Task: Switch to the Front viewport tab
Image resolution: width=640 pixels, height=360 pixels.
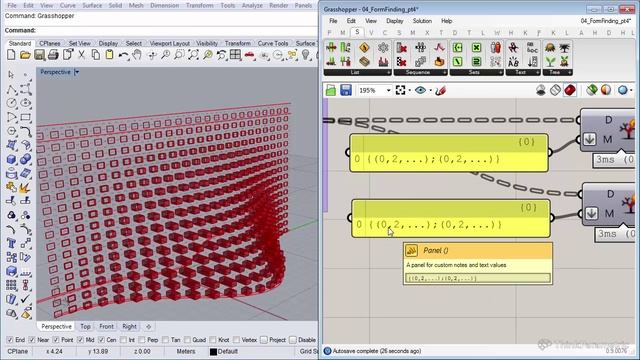Action: [106, 327]
